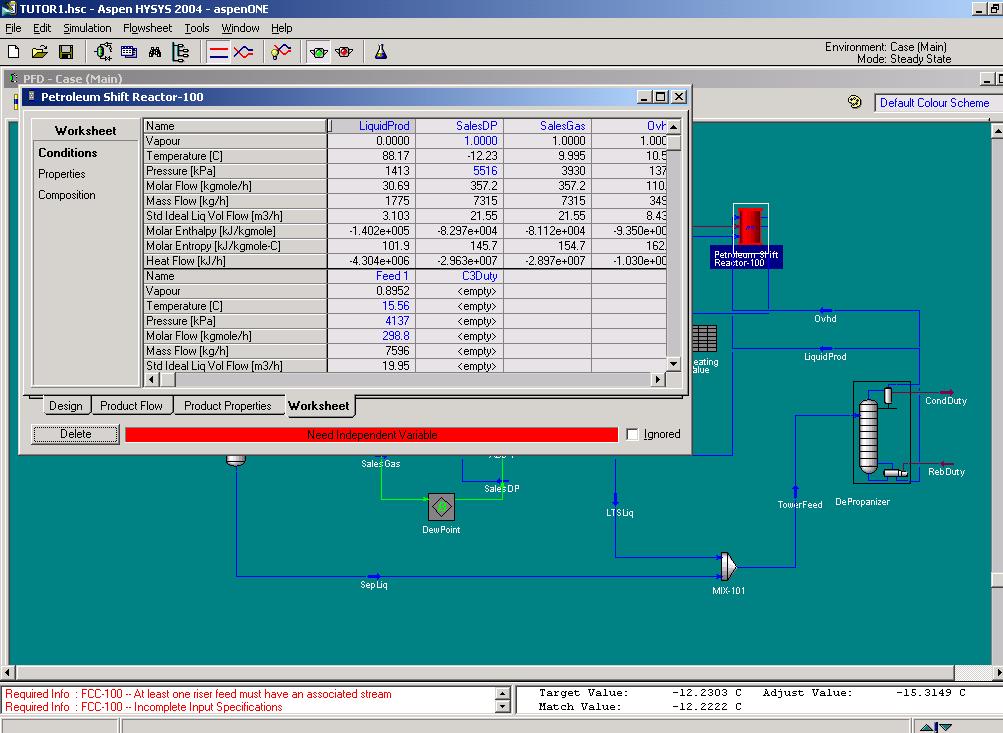Screen dimensions: 1003x733
Task: Click the Delete button
Action: pyautogui.click(x=75, y=434)
